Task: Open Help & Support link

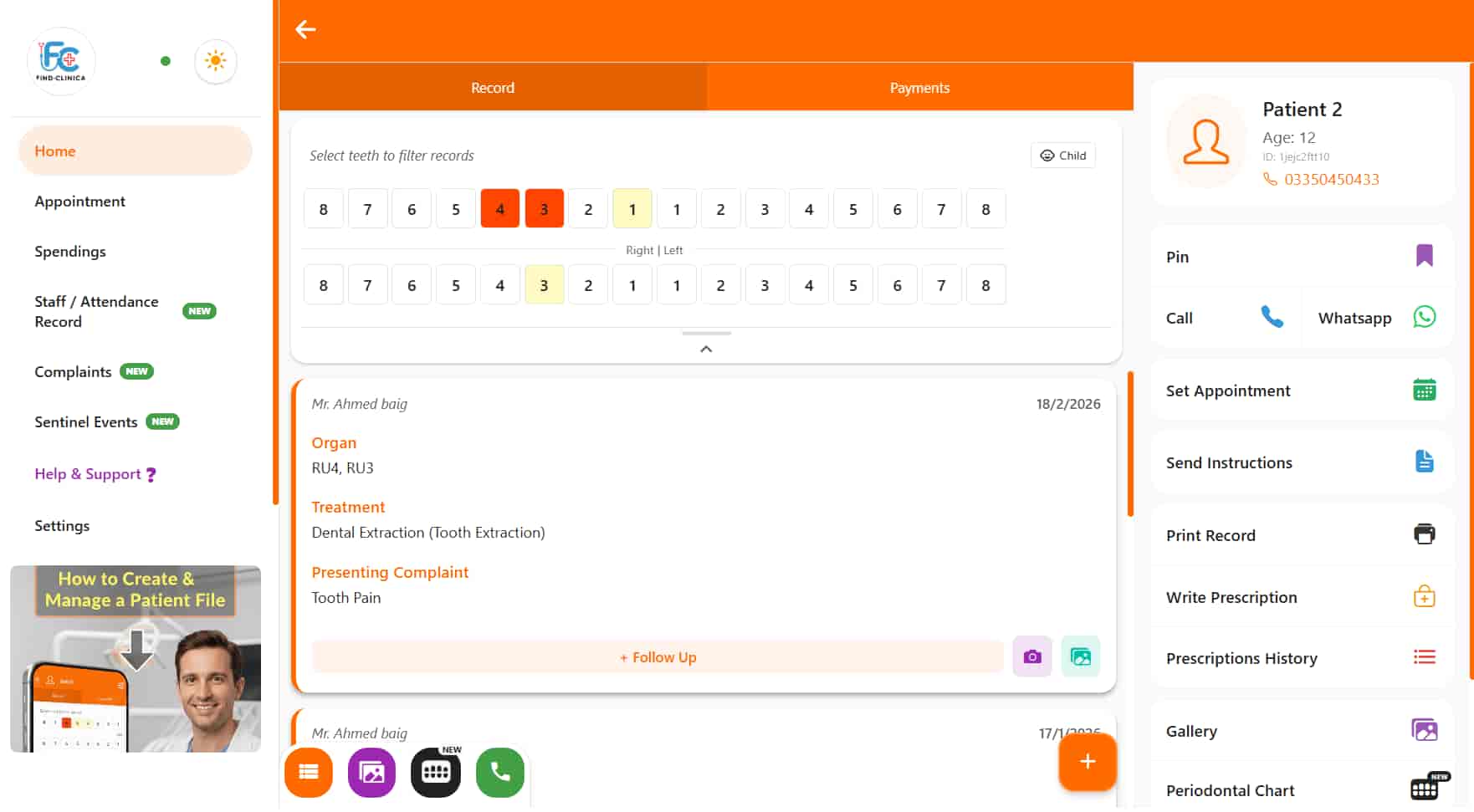Action: (x=95, y=474)
